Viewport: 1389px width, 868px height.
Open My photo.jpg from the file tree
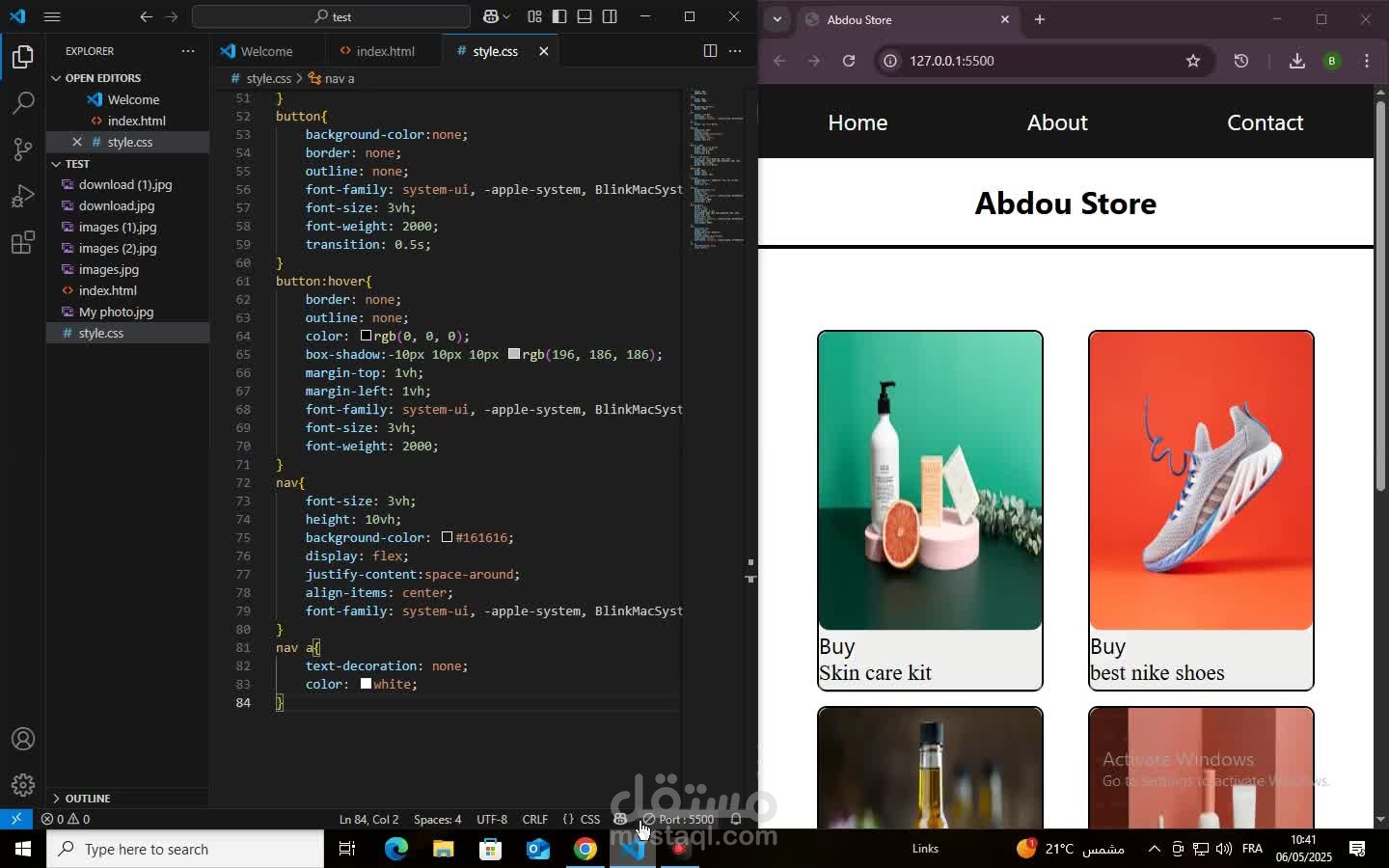pyautogui.click(x=116, y=312)
